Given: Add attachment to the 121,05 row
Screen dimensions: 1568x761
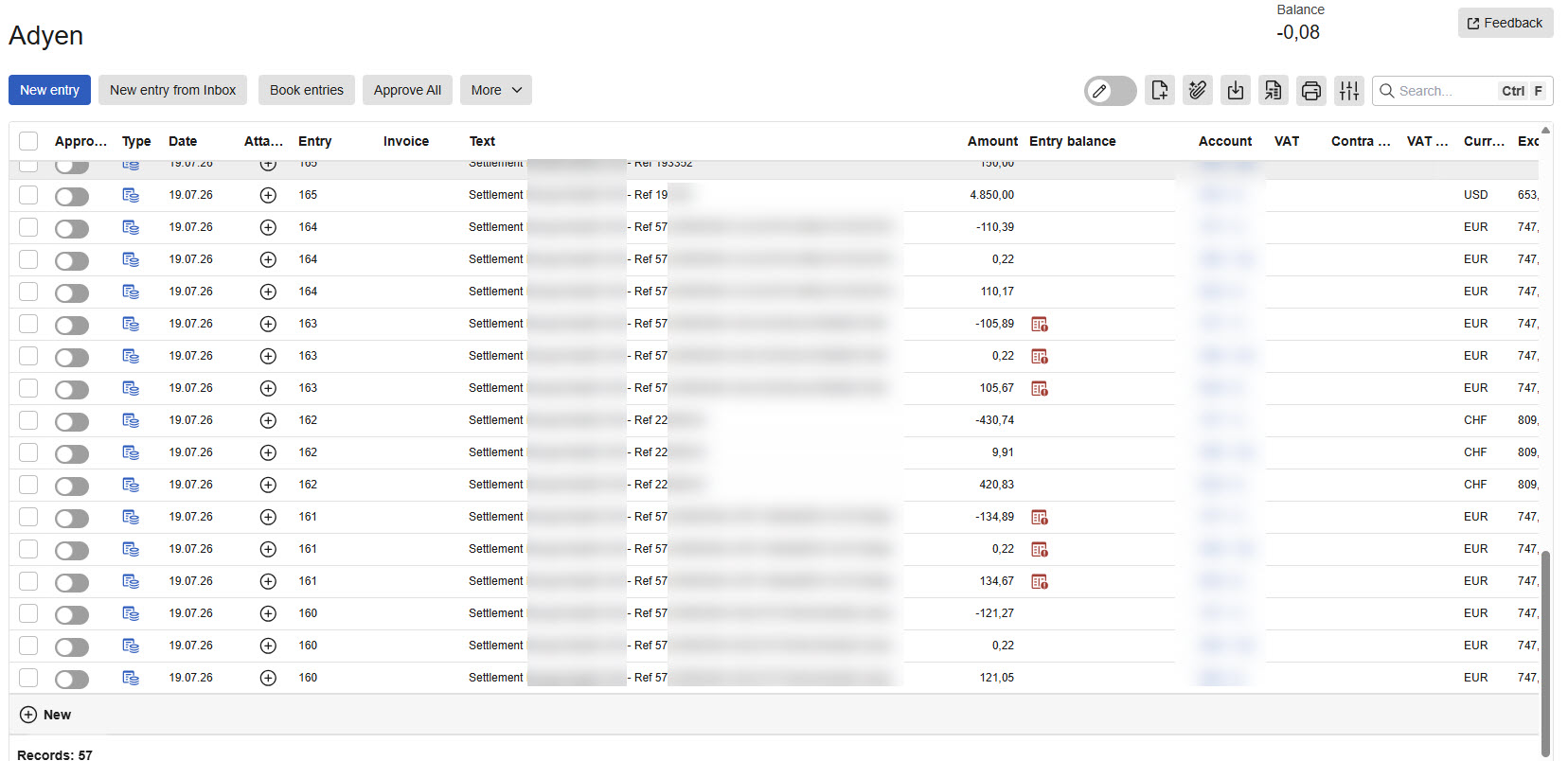Looking at the screenshot, I should (x=268, y=678).
